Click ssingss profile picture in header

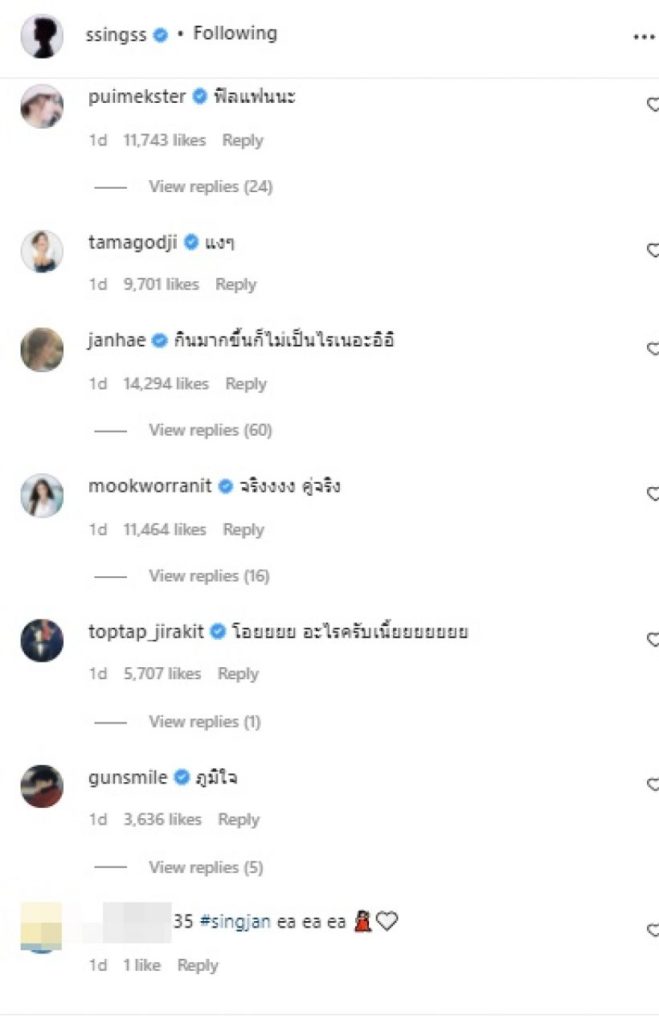pyautogui.click(x=42, y=36)
